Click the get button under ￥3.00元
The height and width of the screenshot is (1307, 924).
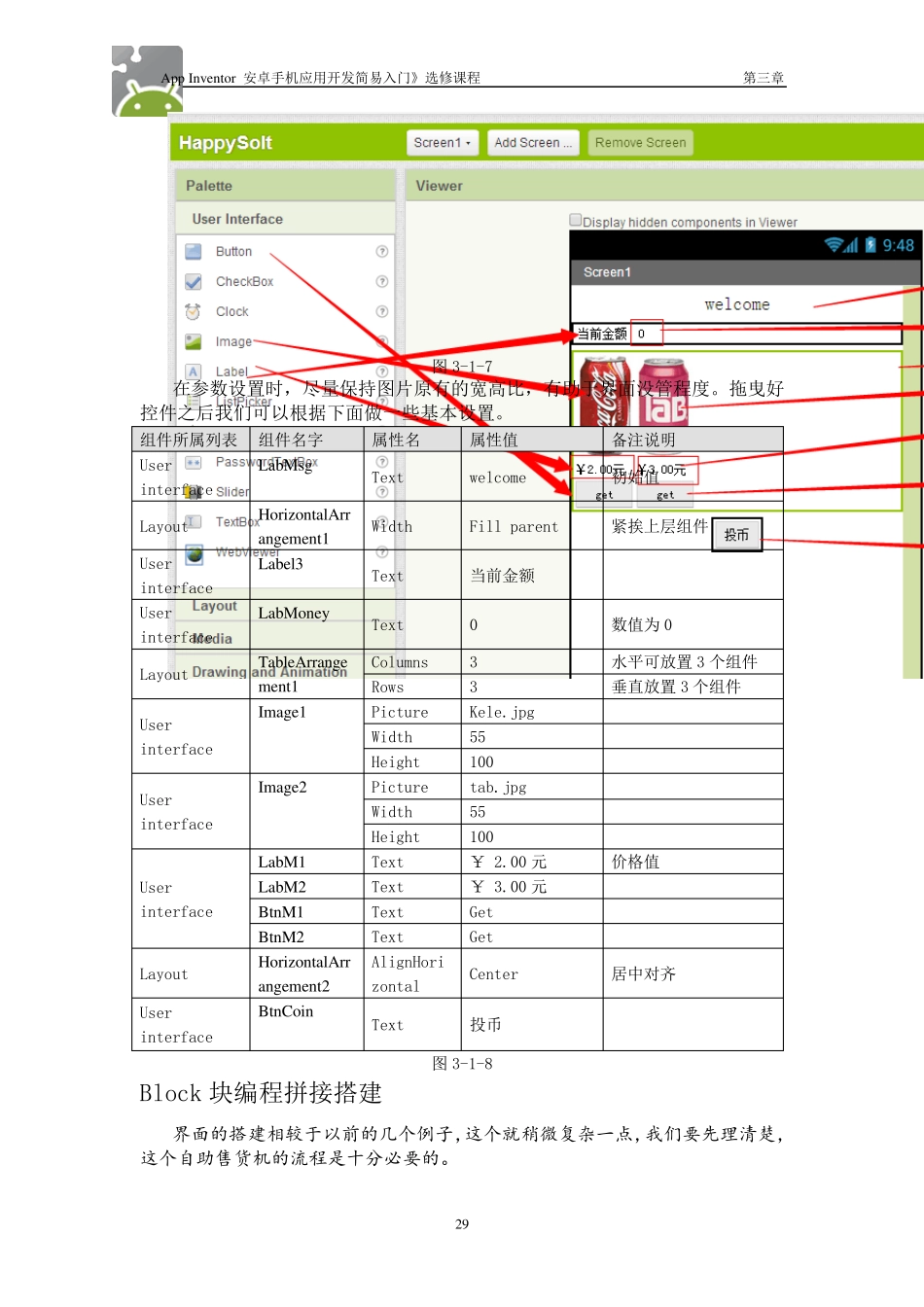[664, 495]
